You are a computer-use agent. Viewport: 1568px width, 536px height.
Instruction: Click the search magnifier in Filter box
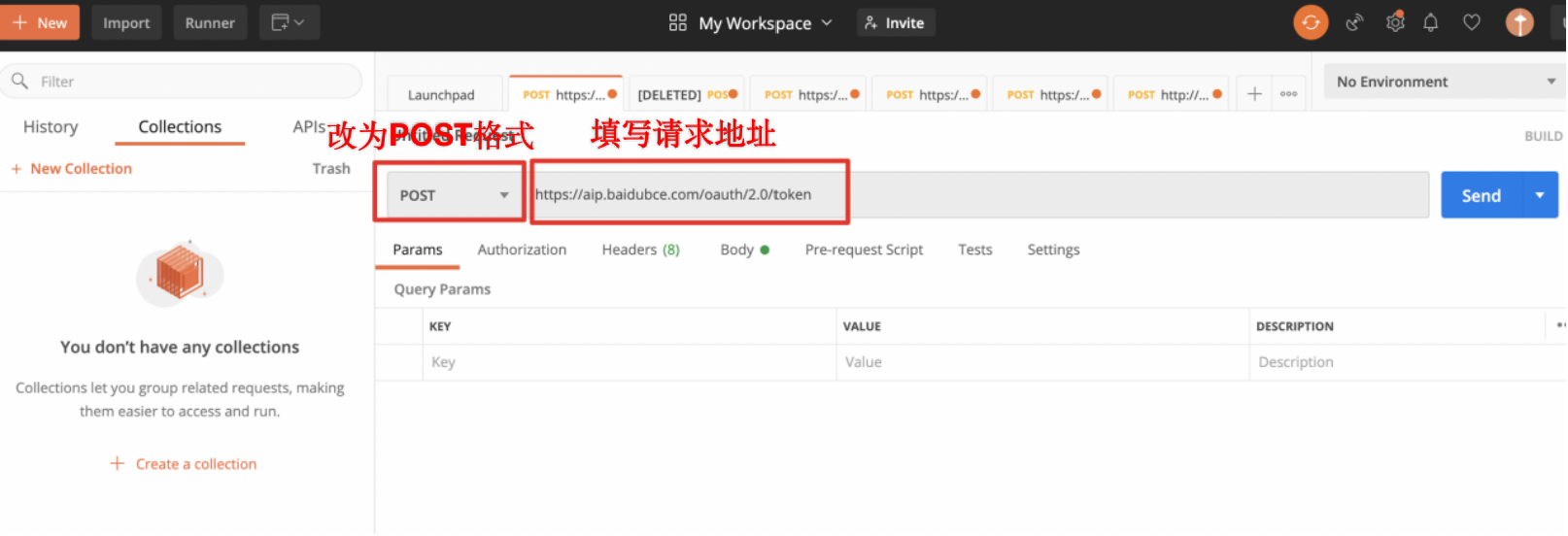pos(19,81)
